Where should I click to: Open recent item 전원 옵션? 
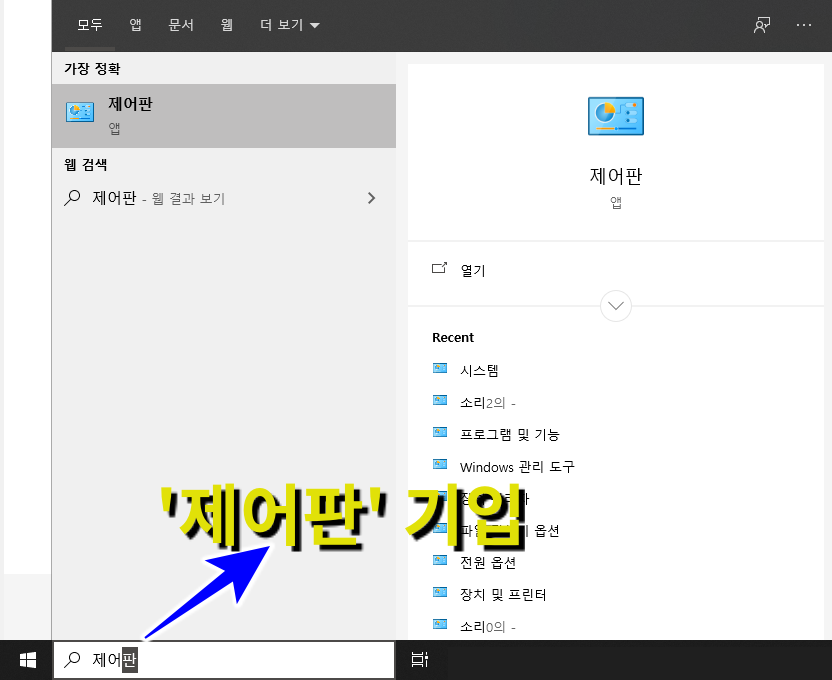pos(488,562)
